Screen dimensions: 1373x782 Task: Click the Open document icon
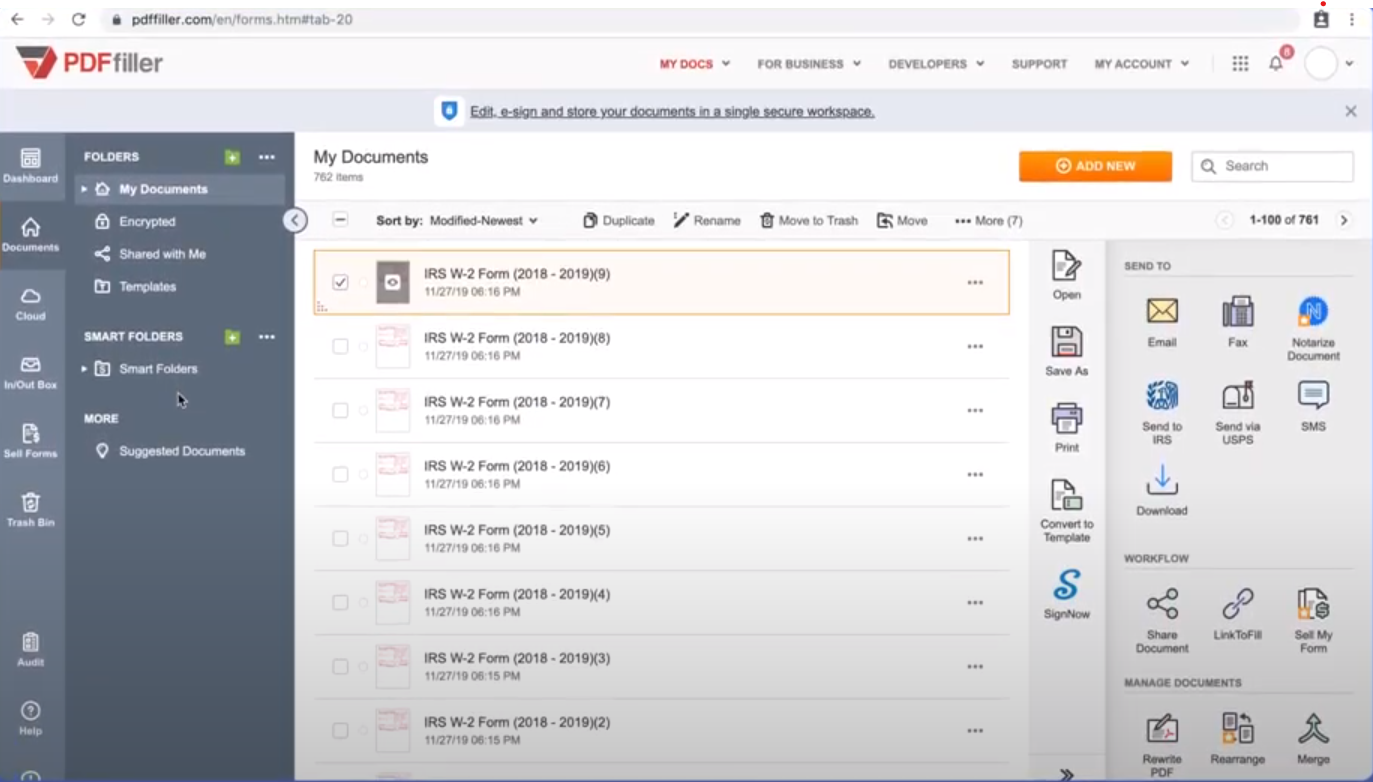coord(1067,275)
